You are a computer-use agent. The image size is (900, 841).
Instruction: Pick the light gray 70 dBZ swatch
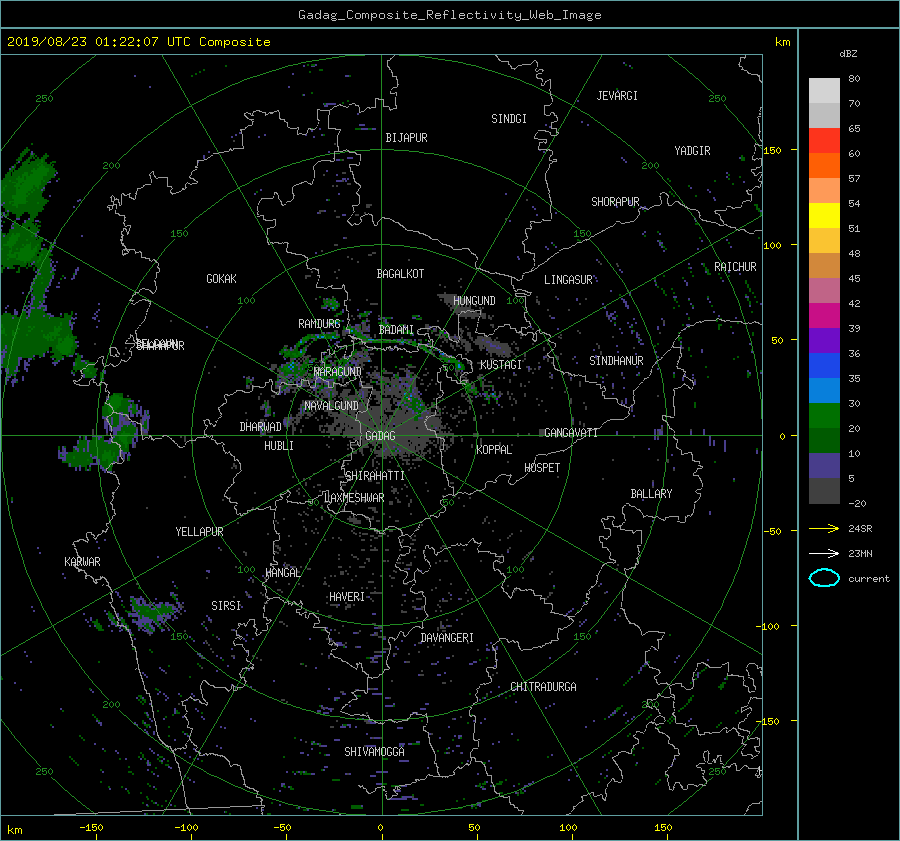click(x=824, y=91)
